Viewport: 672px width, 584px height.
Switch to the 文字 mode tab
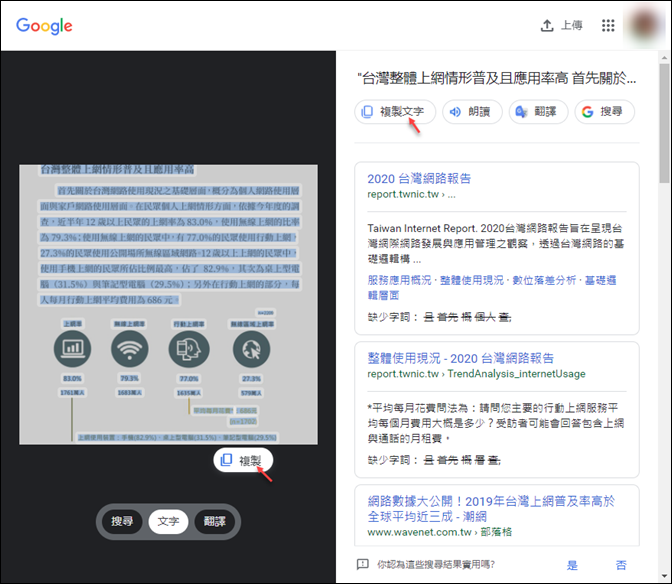coord(168,521)
